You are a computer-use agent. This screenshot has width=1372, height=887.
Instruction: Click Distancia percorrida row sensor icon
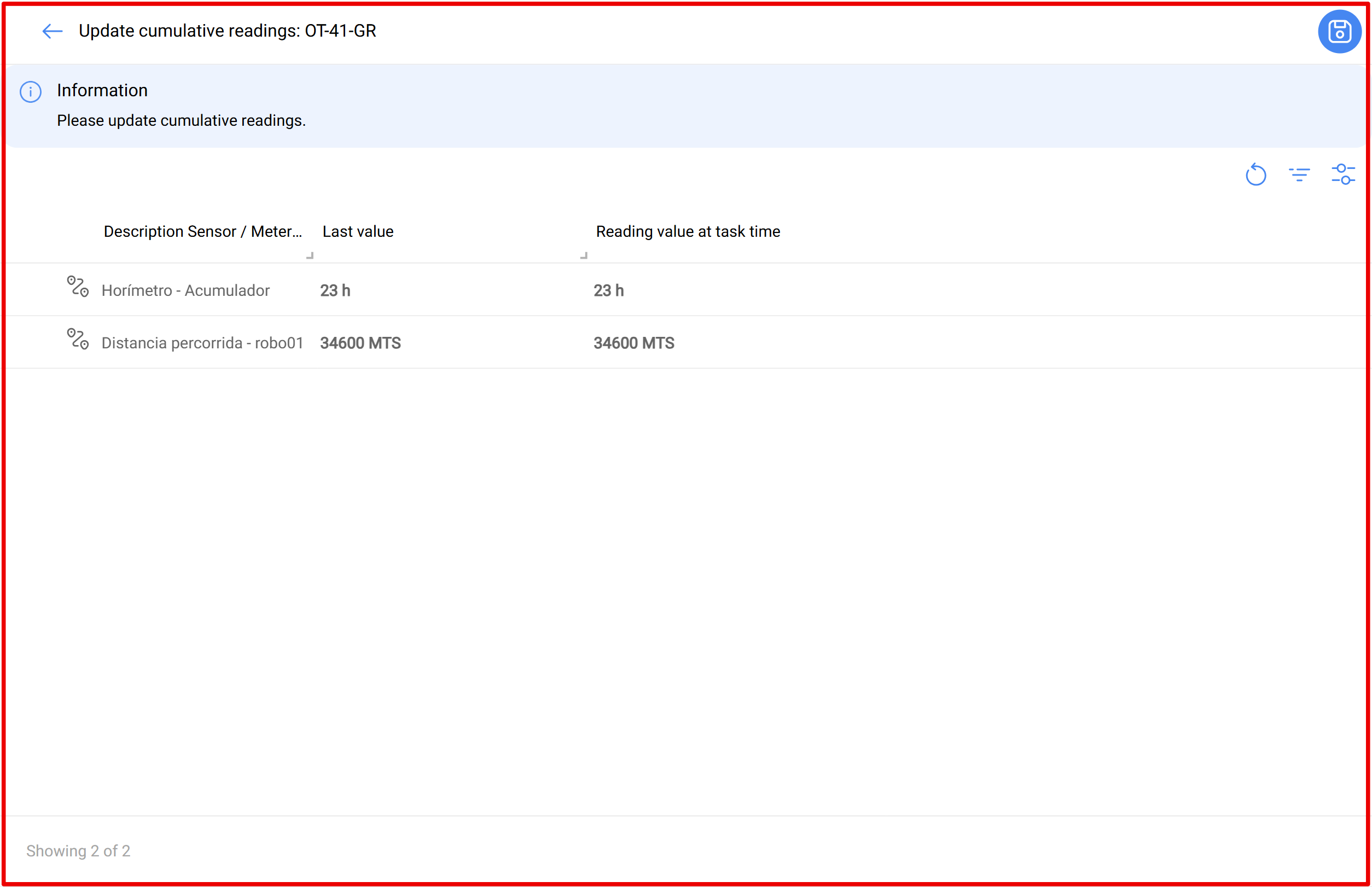78,339
